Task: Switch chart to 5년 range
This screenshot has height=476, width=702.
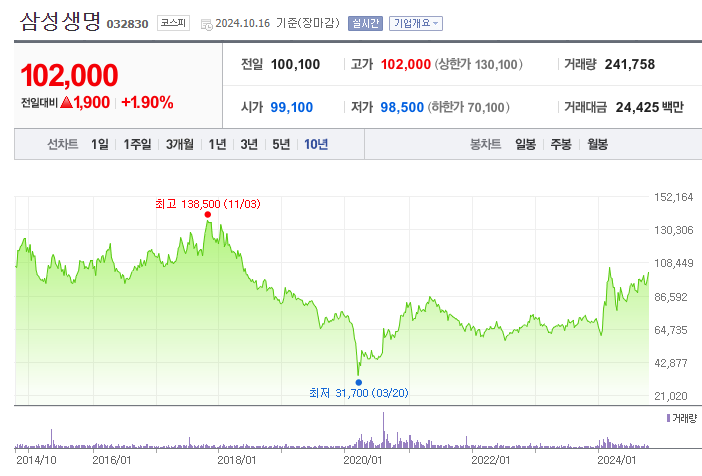Action: [x=281, y=144]
